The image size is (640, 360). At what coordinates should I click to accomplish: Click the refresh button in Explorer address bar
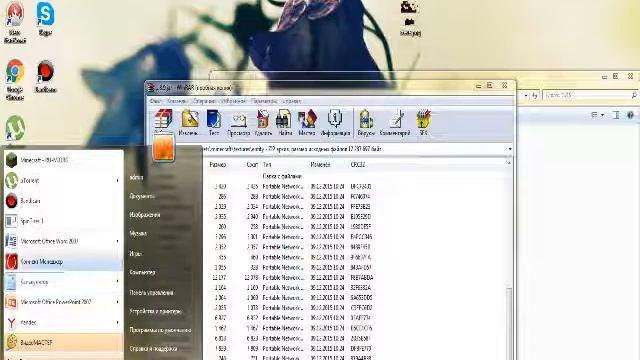(x=535, y=96)
